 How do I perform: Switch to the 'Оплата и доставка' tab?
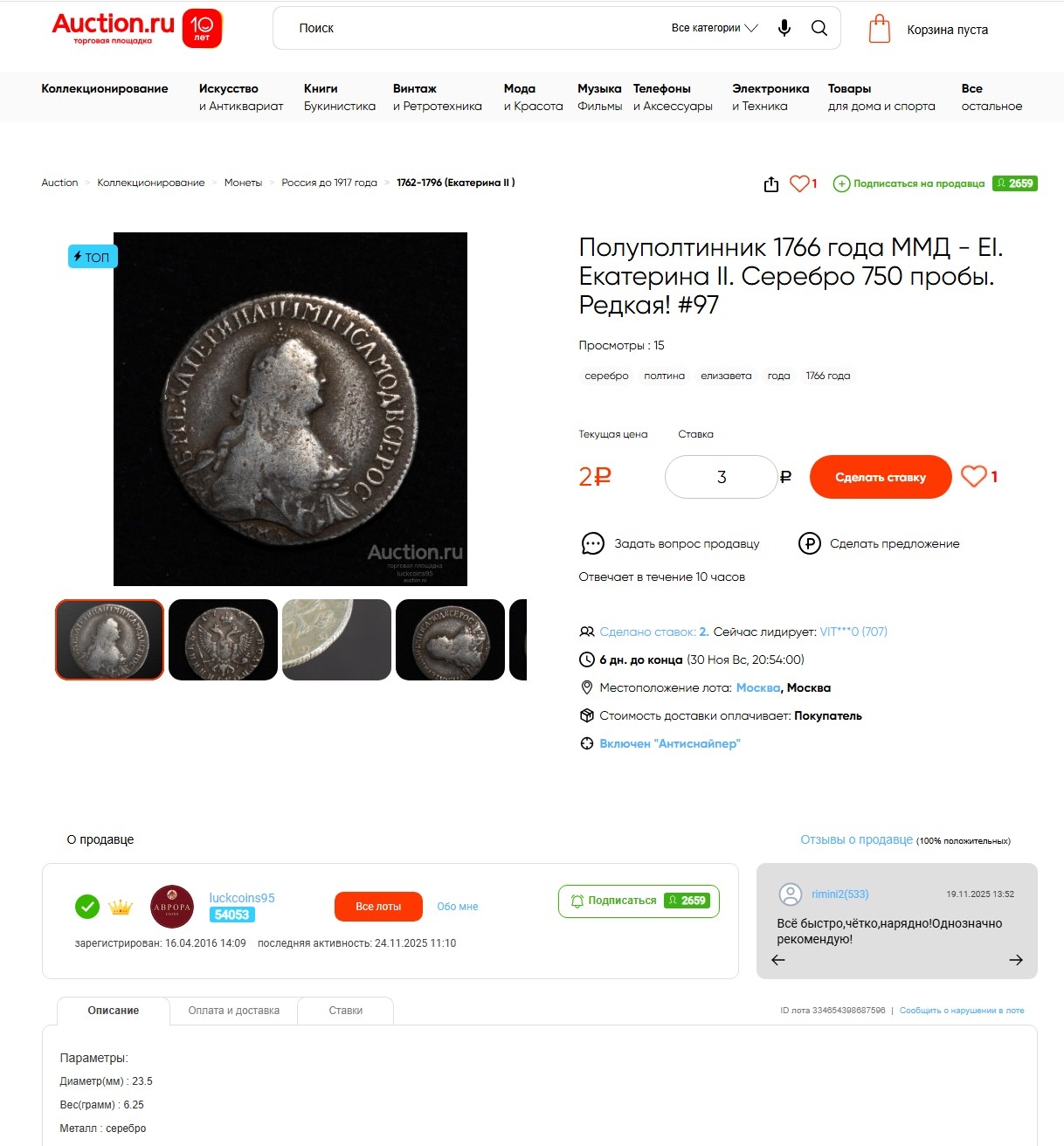[x=234, y=1011]
